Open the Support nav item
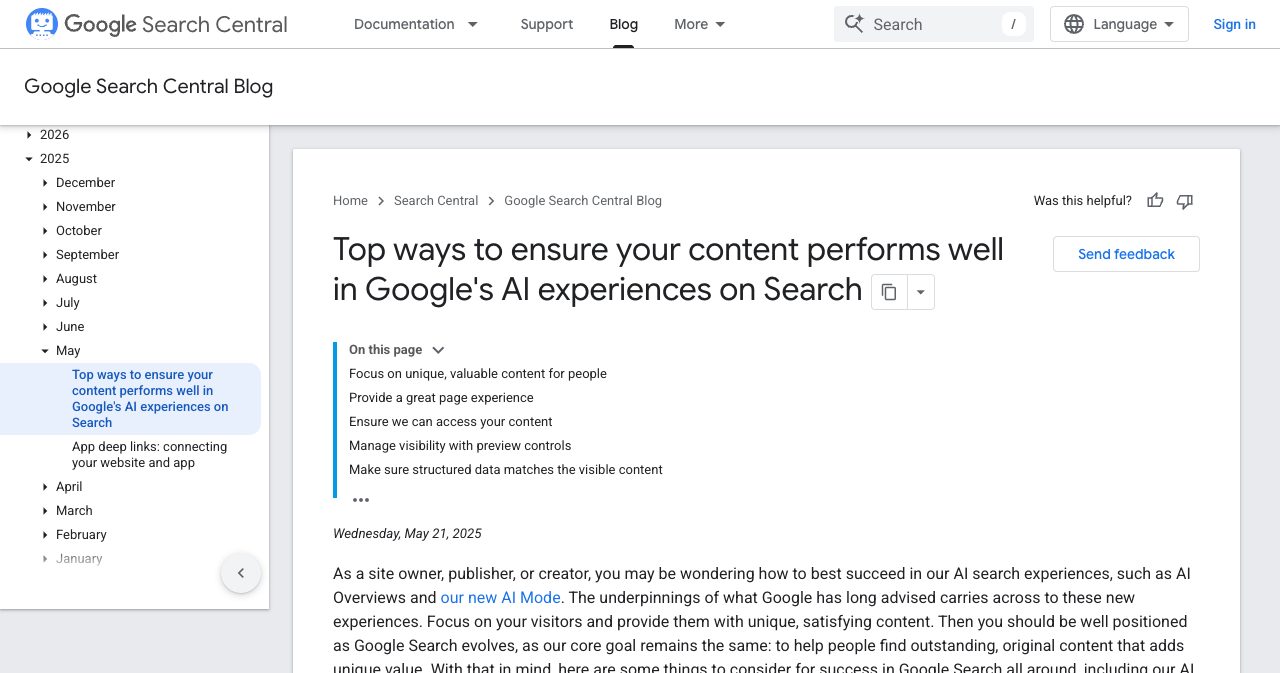1280x673 pixels. click(547, 24)
